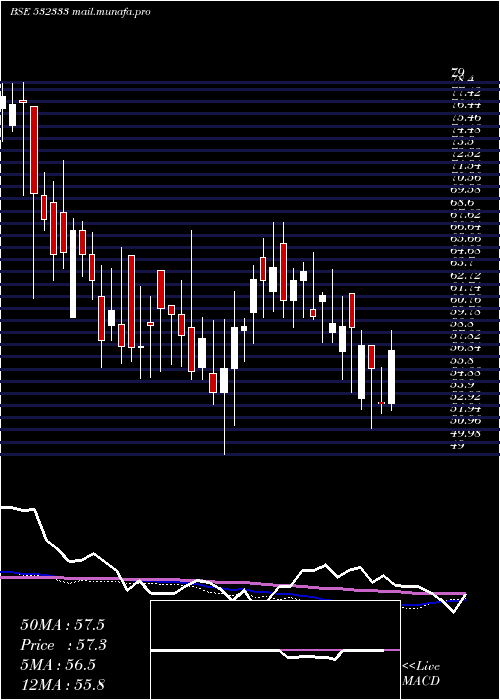
Task: Click the "50MA : 57.5" readout
Action: (x=62, y=625)
